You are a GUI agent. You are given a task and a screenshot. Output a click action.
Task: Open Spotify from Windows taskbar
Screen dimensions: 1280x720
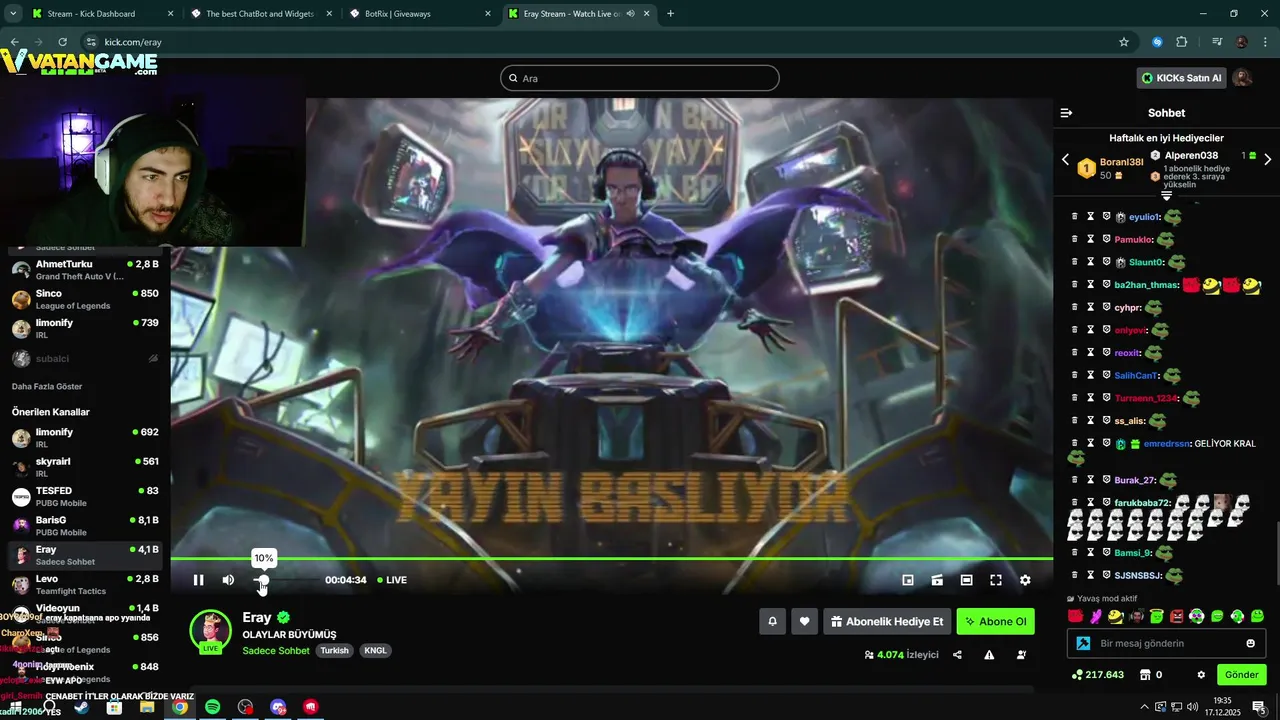(212, 707)
